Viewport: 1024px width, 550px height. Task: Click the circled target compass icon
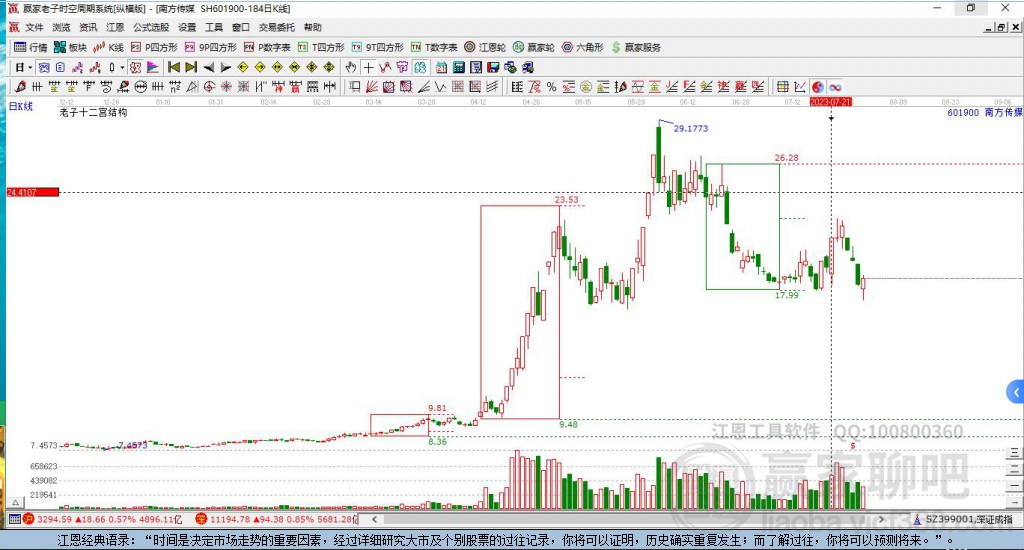209,87
